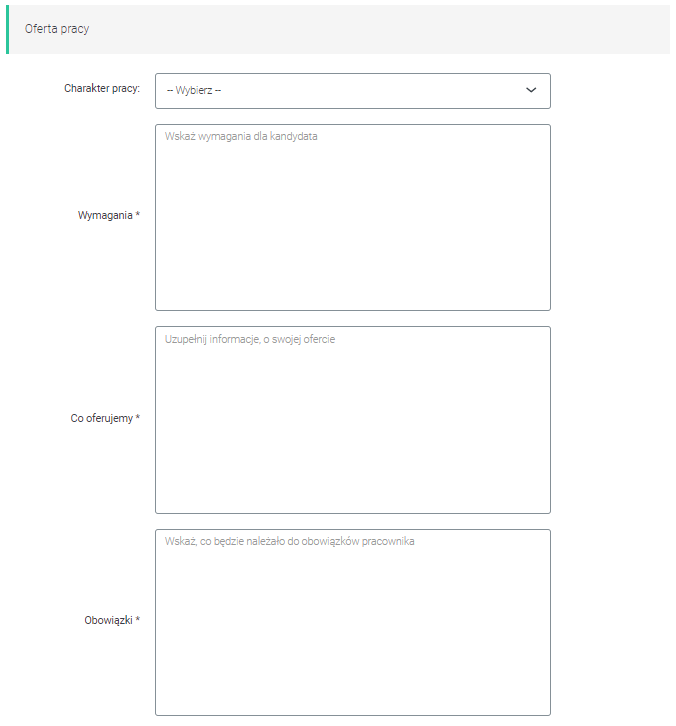Click the 'Charakter pracy:' label
Screen dimensions: 676x726
pos(102,88)
